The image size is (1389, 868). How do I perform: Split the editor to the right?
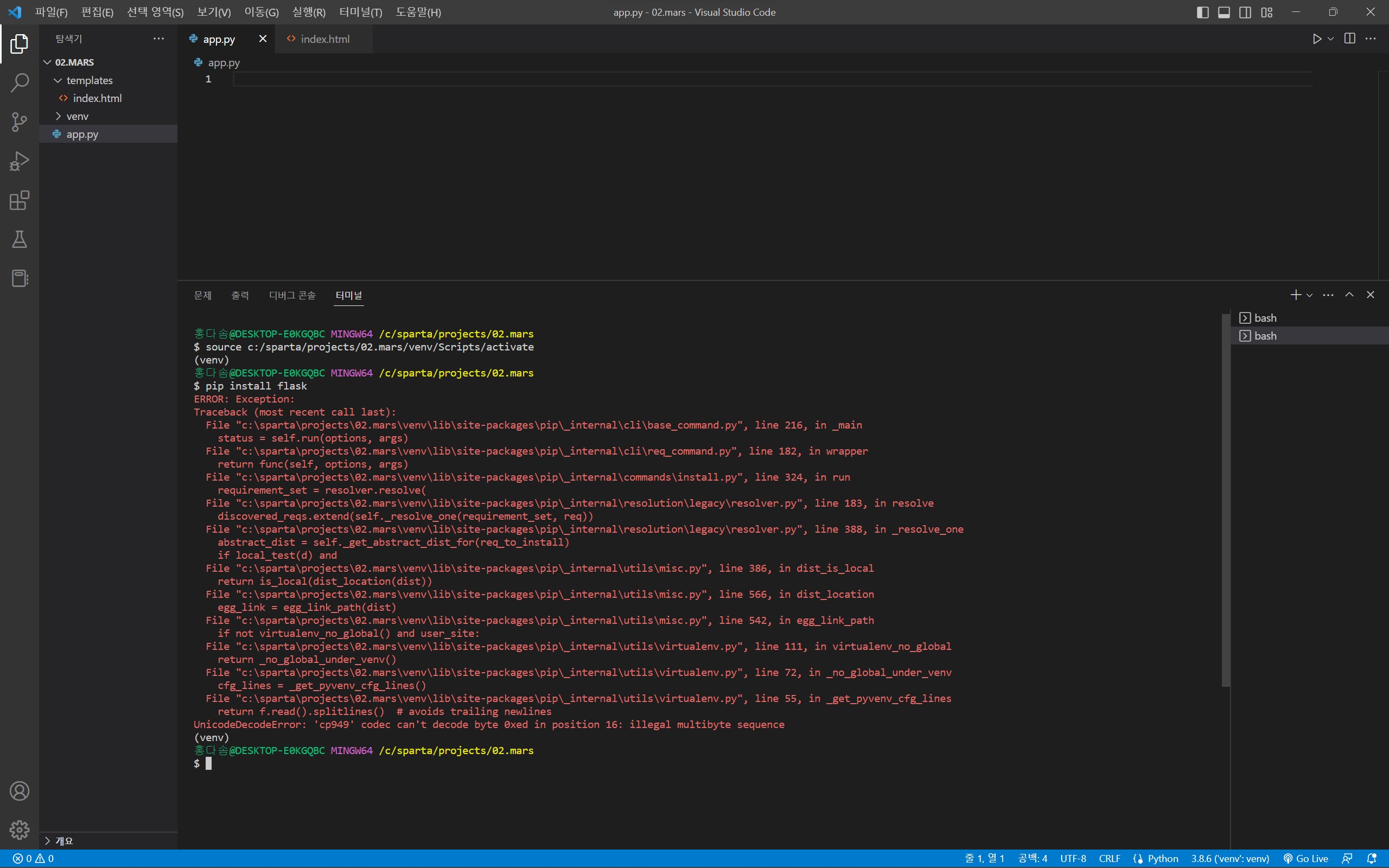pos(1350,39)
